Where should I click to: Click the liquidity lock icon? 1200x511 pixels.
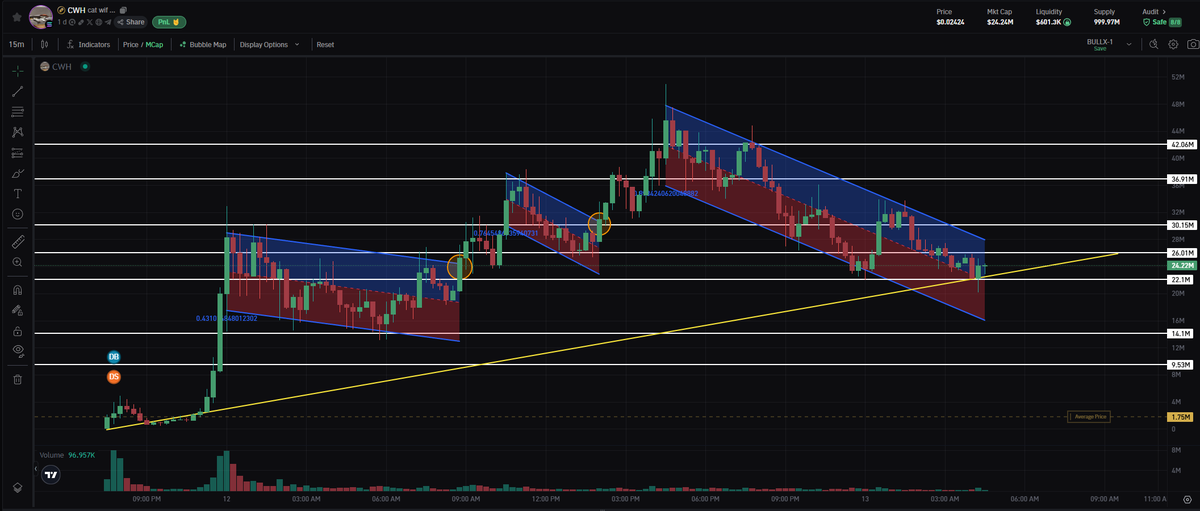pos(1067,21)
